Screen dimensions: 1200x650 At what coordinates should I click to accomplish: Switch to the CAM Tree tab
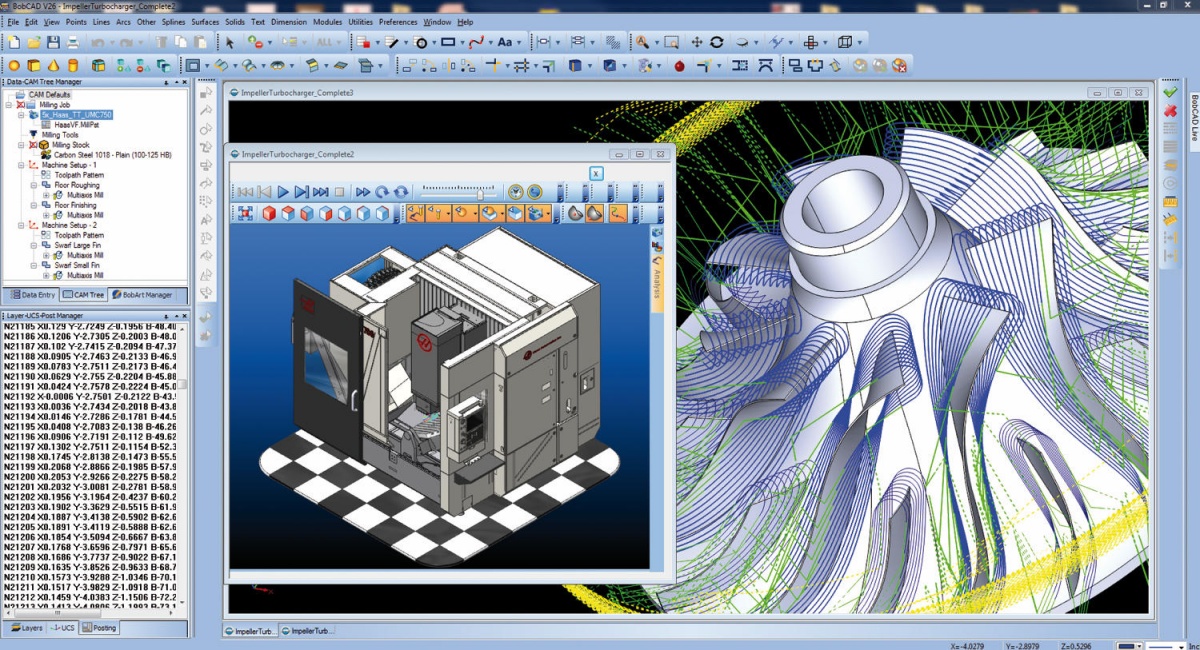click(84, 295)
